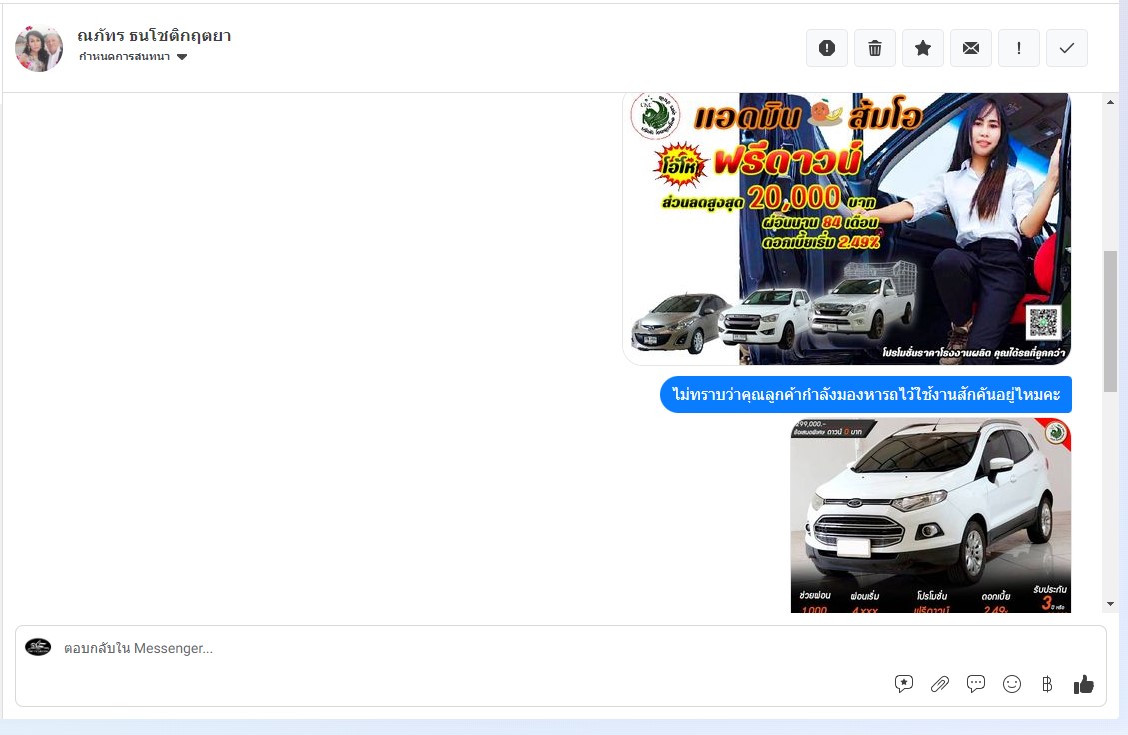Mark conversation with the star icon

click(x=922, y=48)
